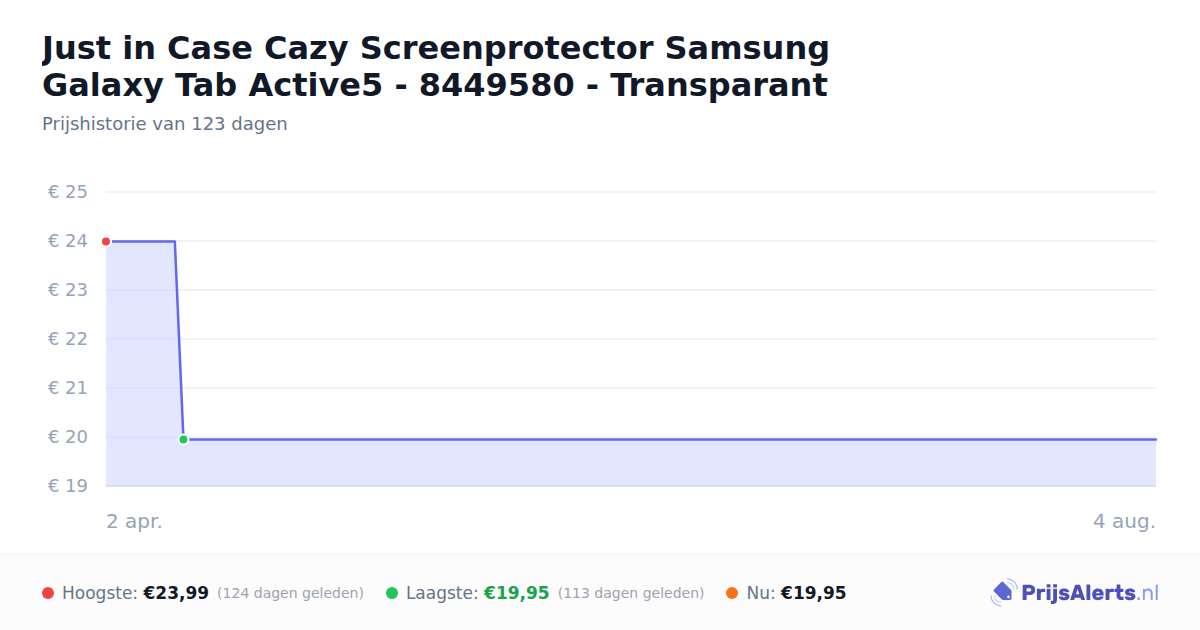
Task: Click the red dot beside Hoogste
Action: [x=48, y=593]
